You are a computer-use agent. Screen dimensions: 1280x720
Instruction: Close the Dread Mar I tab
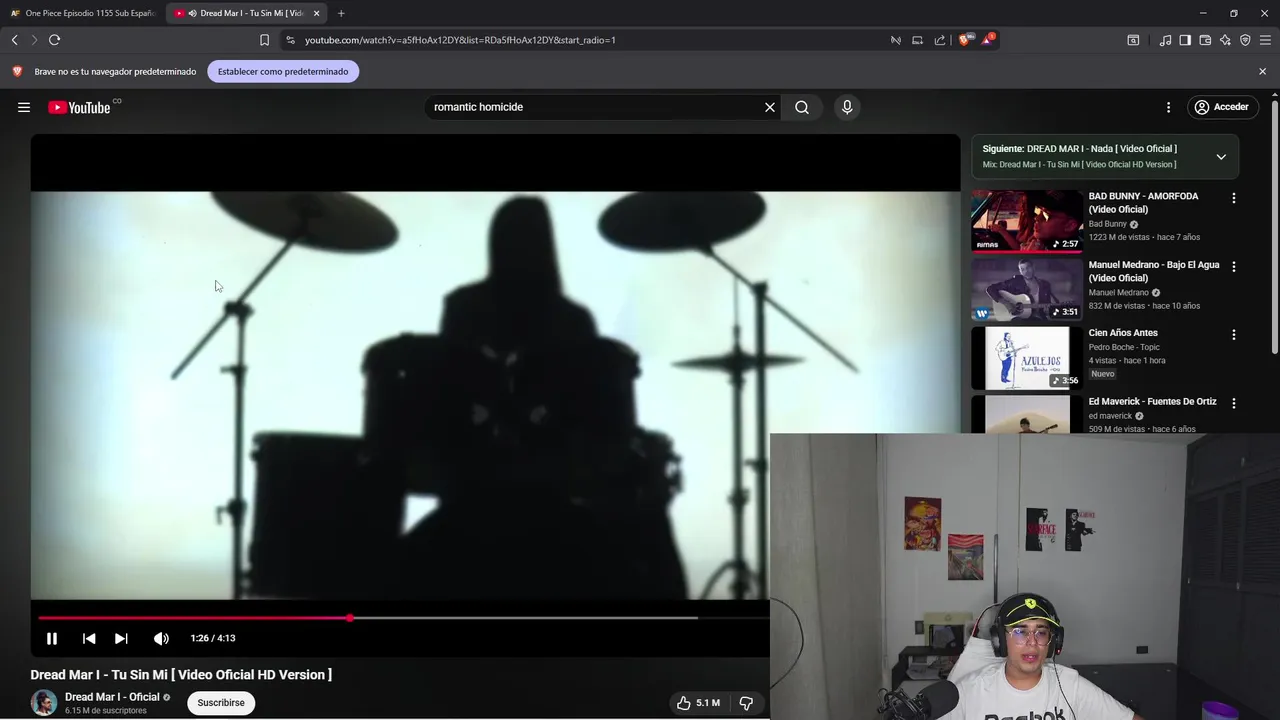[x=316, y=13]
